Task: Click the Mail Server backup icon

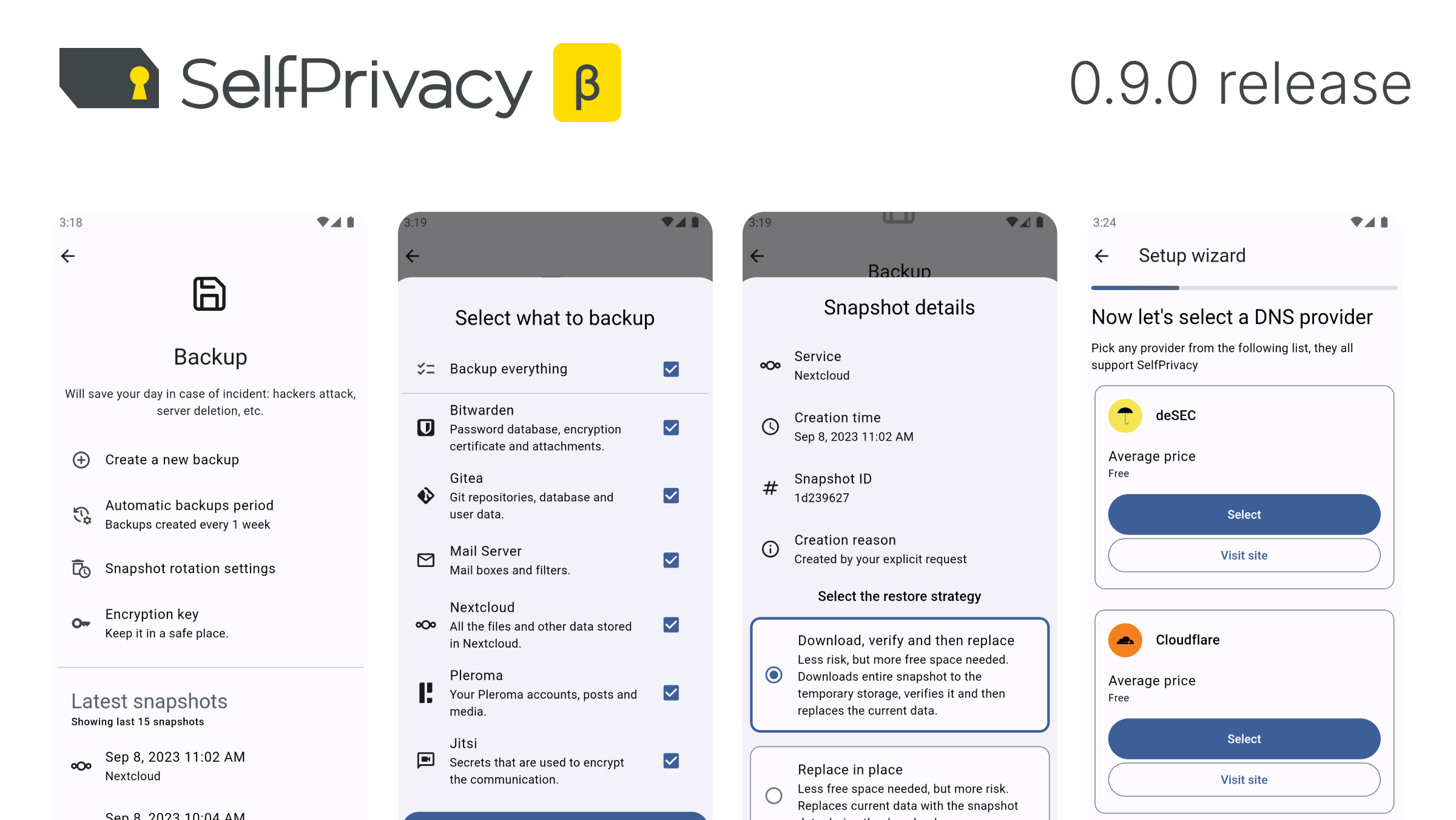Action: pos(425,559)
